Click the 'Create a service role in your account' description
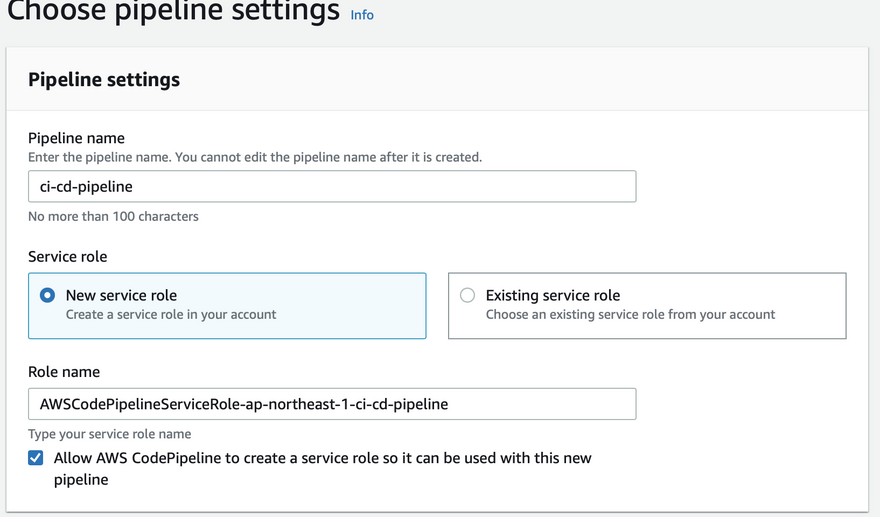The height and width of the screenshot is (517, 880). [171, 314]
